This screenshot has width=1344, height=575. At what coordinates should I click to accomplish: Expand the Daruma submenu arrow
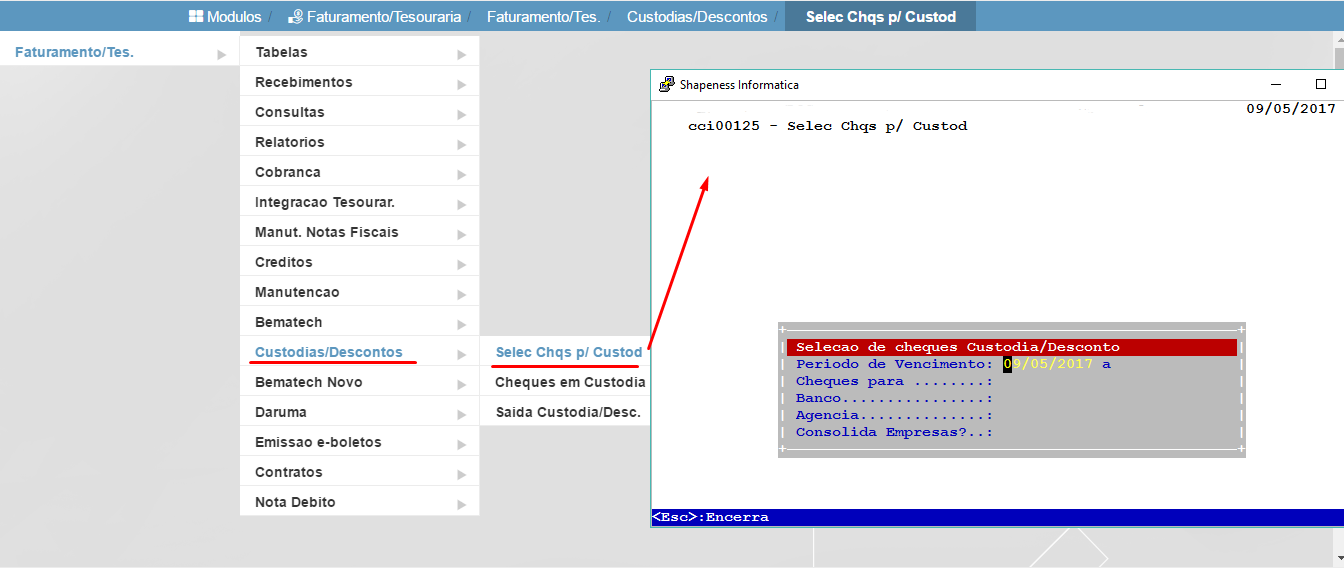point(462,414)
